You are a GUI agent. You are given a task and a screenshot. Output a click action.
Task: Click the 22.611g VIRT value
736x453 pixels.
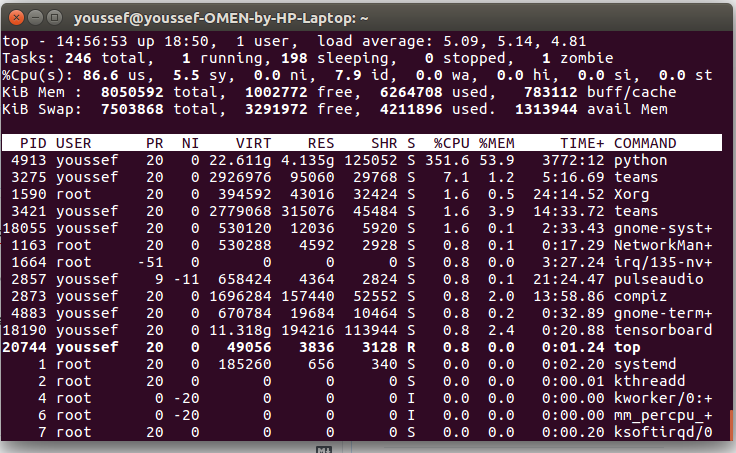[240, 161]
